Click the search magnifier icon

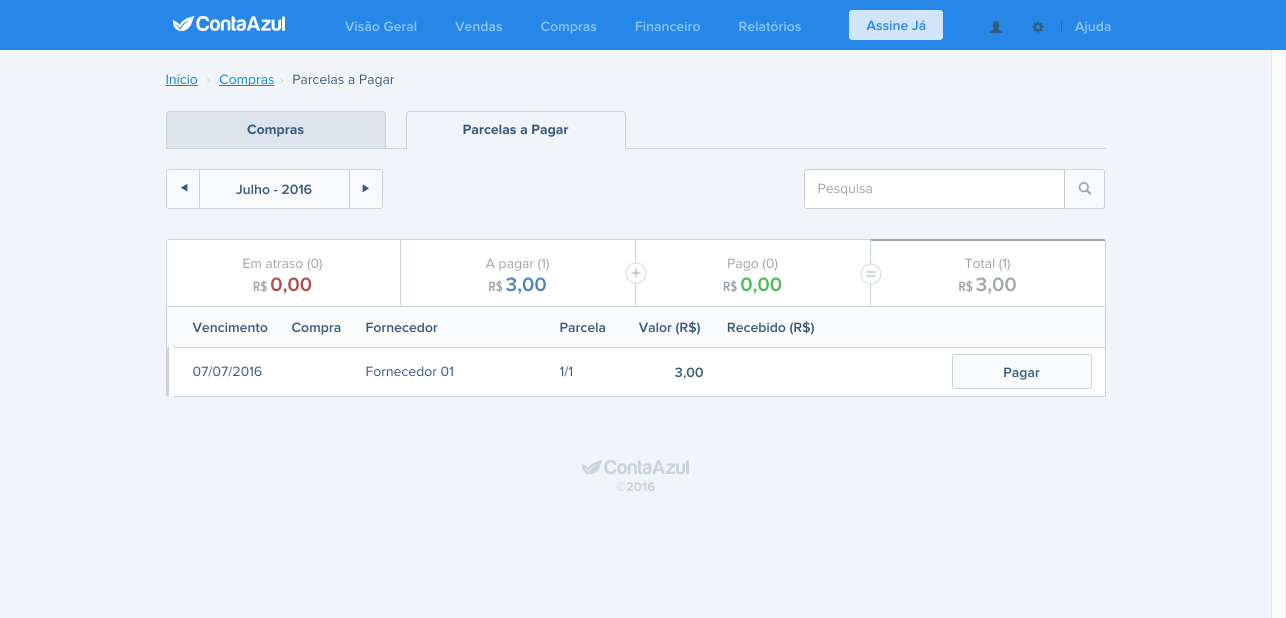(x=1085, y=189)
